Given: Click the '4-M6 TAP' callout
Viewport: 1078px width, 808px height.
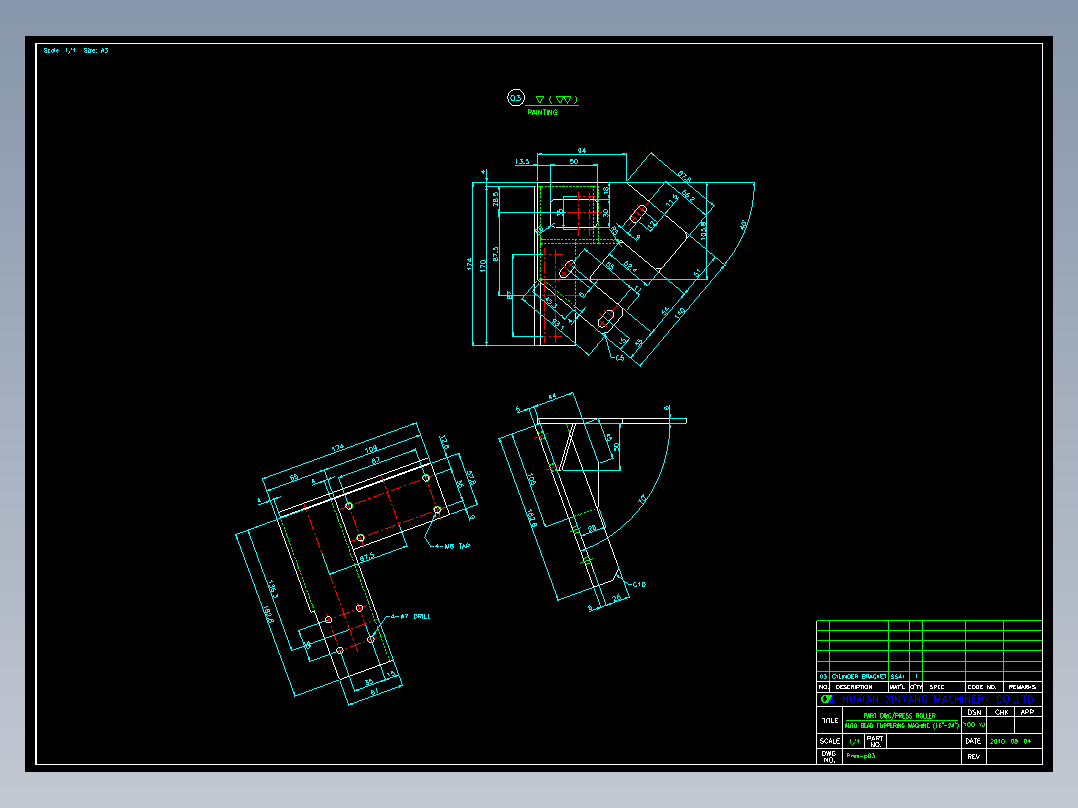Looking at the screenshot, I should pyautogui.click(x=452, y=547).
